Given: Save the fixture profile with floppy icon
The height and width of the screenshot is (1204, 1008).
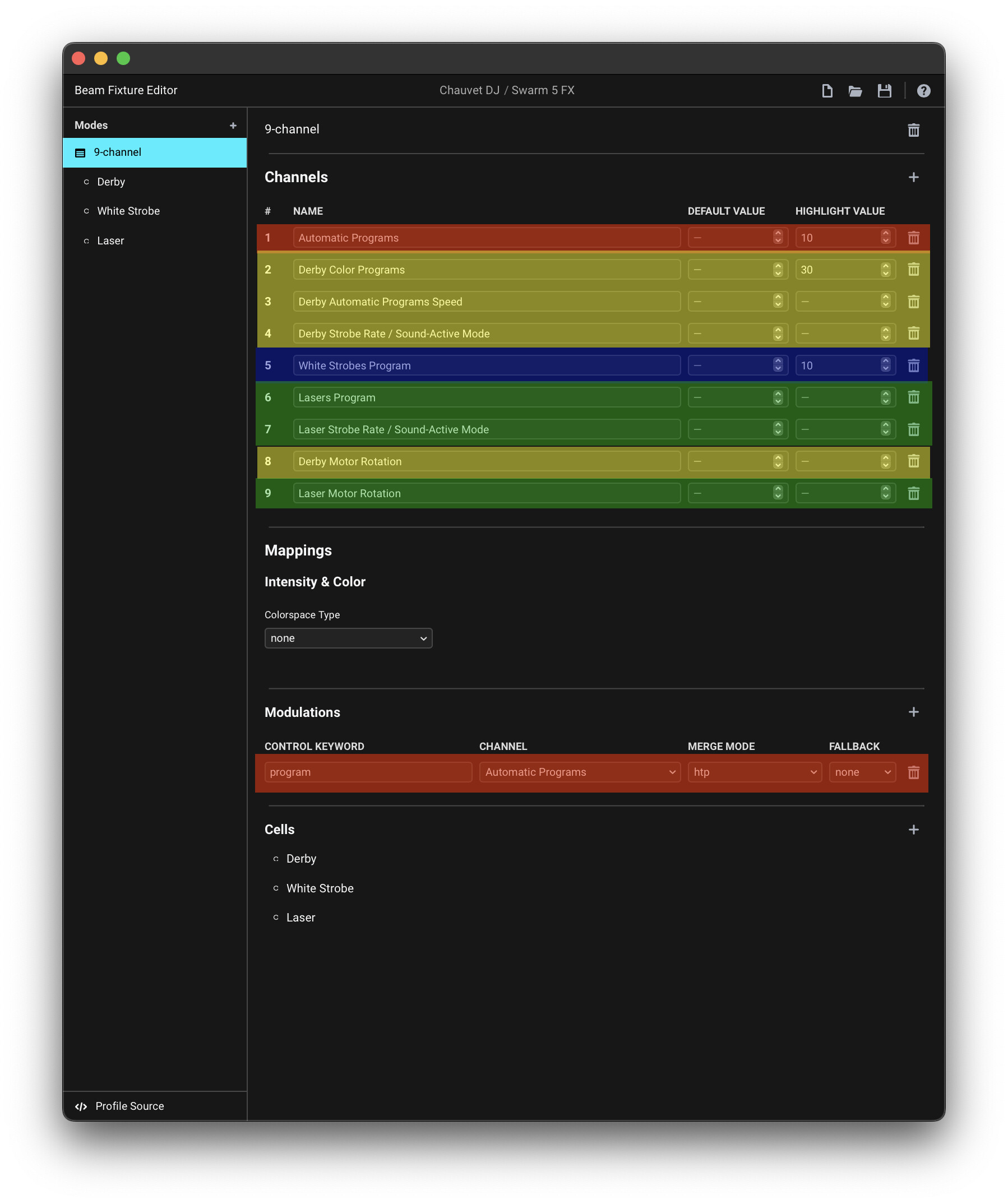Looking at the screenshot, I should 884,91.
